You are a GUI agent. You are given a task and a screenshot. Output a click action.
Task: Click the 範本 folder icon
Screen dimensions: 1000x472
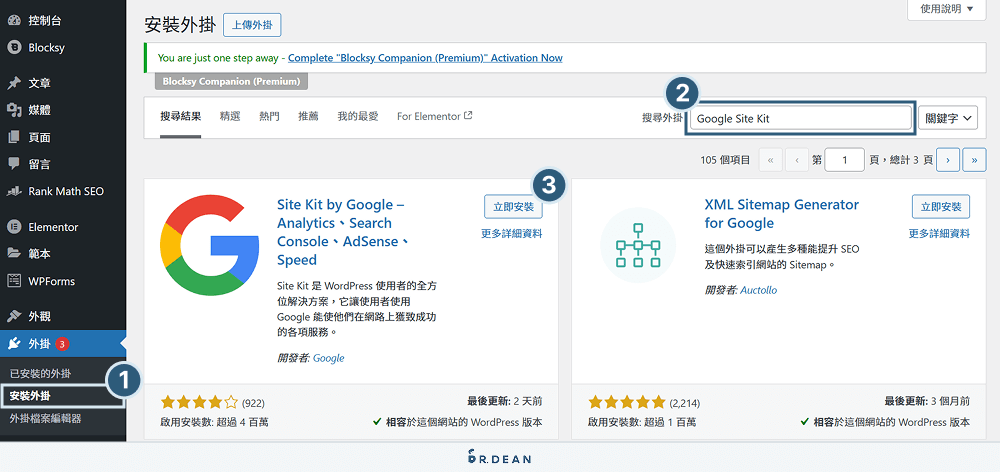(13, 254)
